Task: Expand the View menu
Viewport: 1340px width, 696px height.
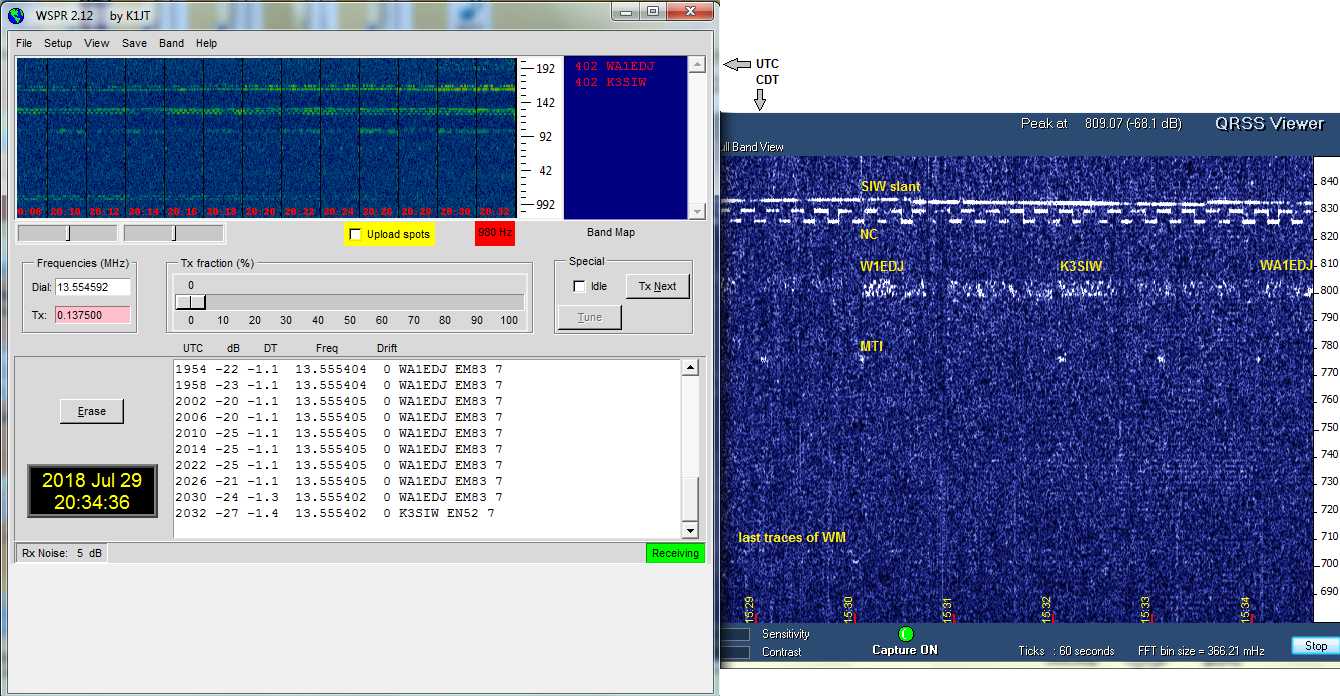Action: [97, 43]
